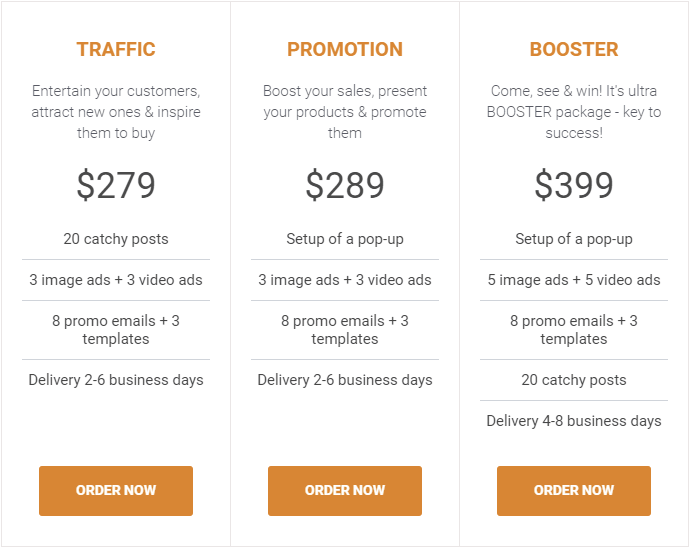
Task: Click ORDER NOW under the Promotion plan
Action: pyautogui.click(x=345, y=490)
